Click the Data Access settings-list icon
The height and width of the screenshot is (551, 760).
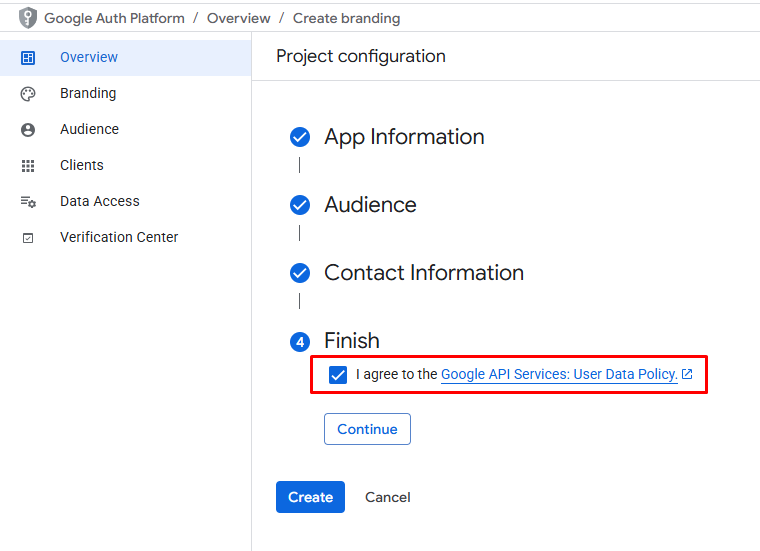tap(28, 202)
